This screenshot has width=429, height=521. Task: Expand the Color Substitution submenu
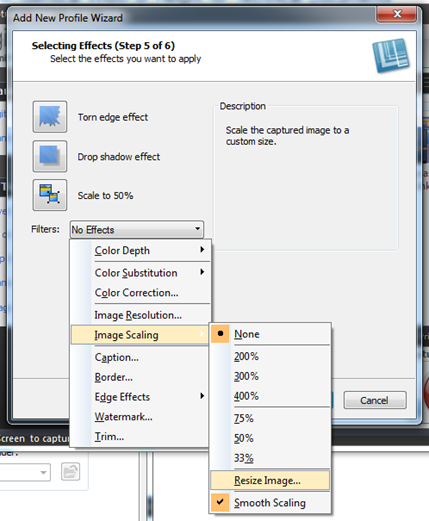click(x=141, y=273)
